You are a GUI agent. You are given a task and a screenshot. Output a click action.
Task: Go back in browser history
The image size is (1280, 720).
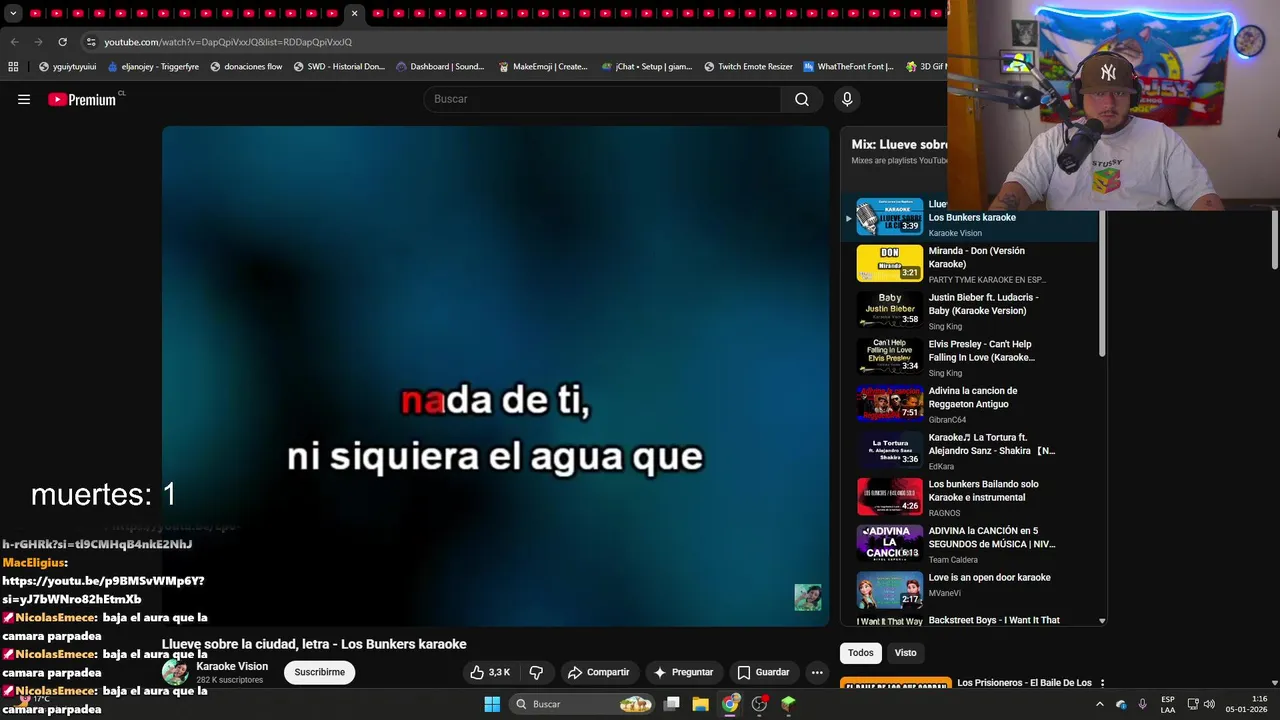(x=14, y=42)
